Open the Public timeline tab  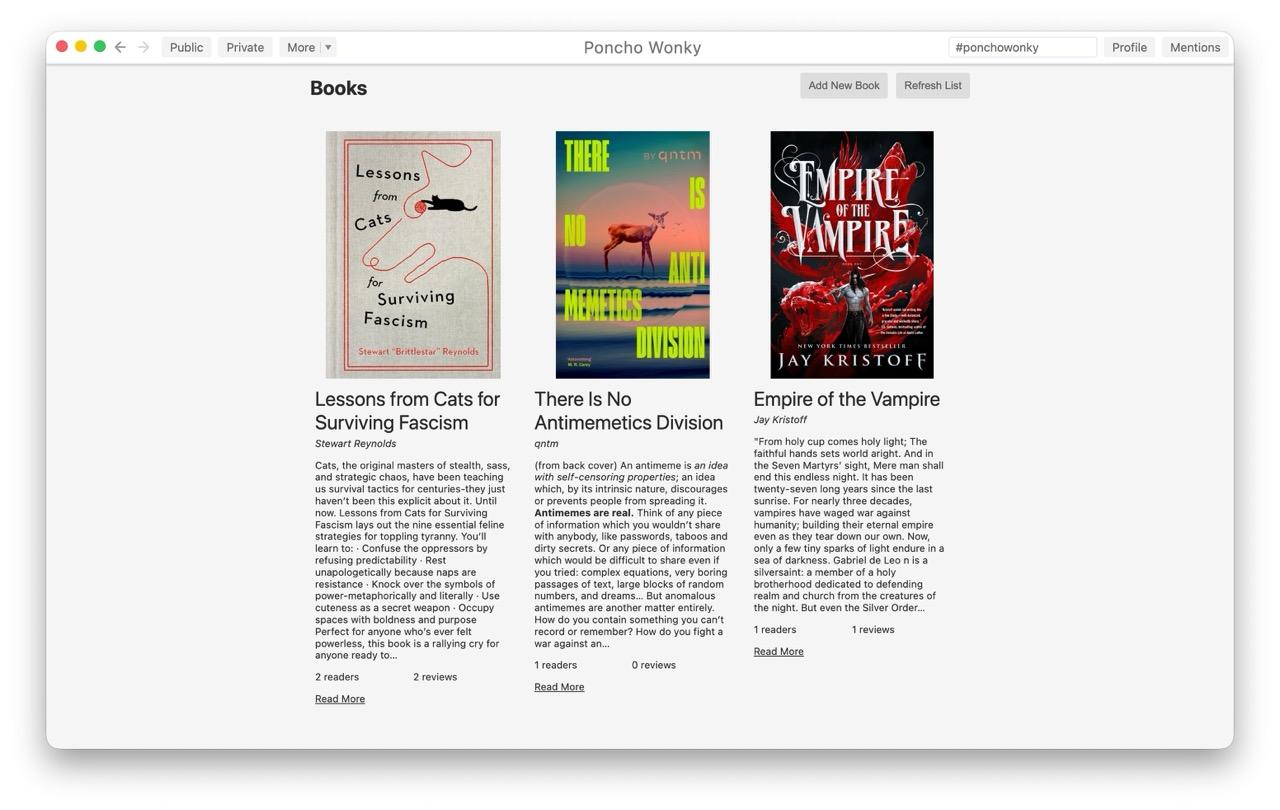click(186, 47)
